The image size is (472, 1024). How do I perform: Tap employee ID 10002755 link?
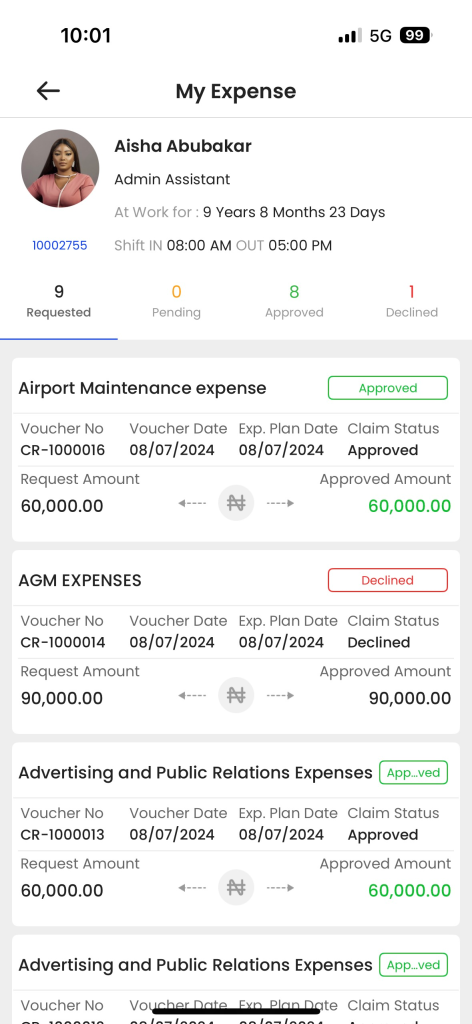[x=59, y=246]
